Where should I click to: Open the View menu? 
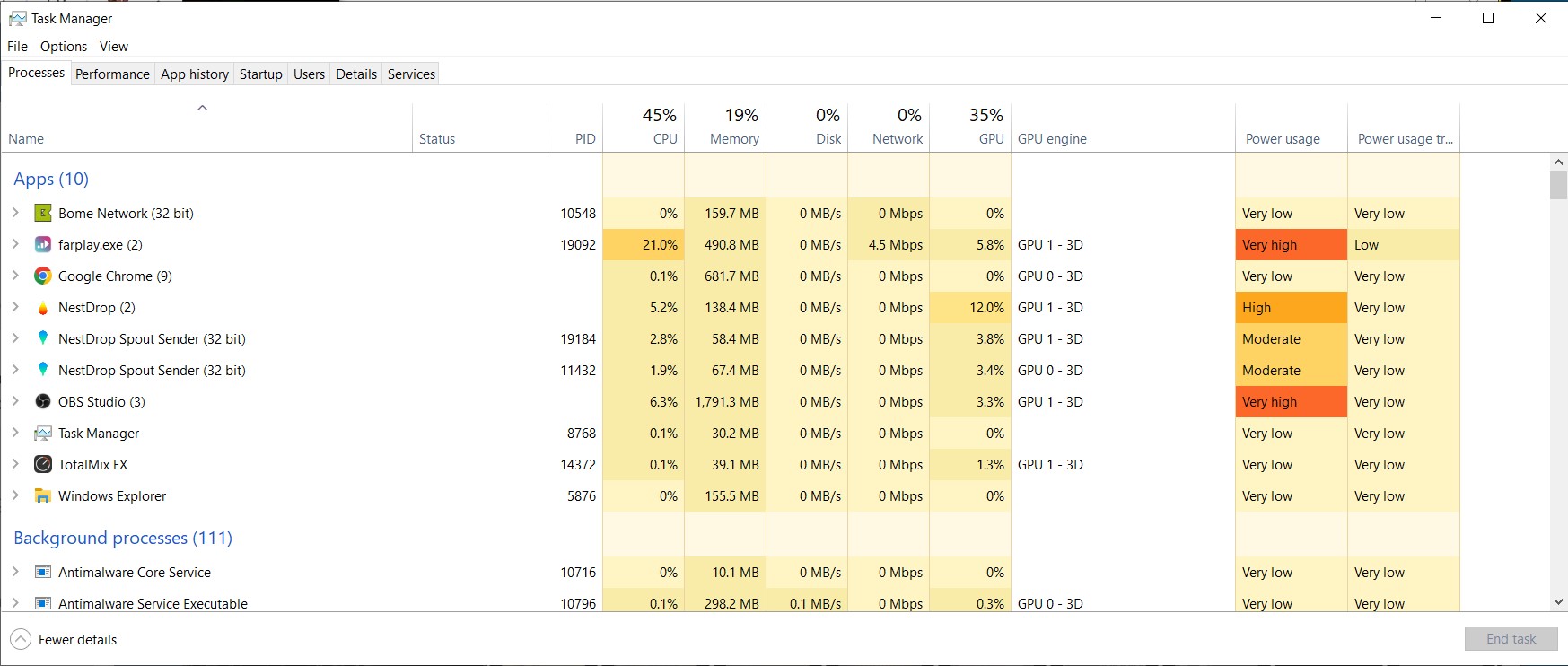114,46
